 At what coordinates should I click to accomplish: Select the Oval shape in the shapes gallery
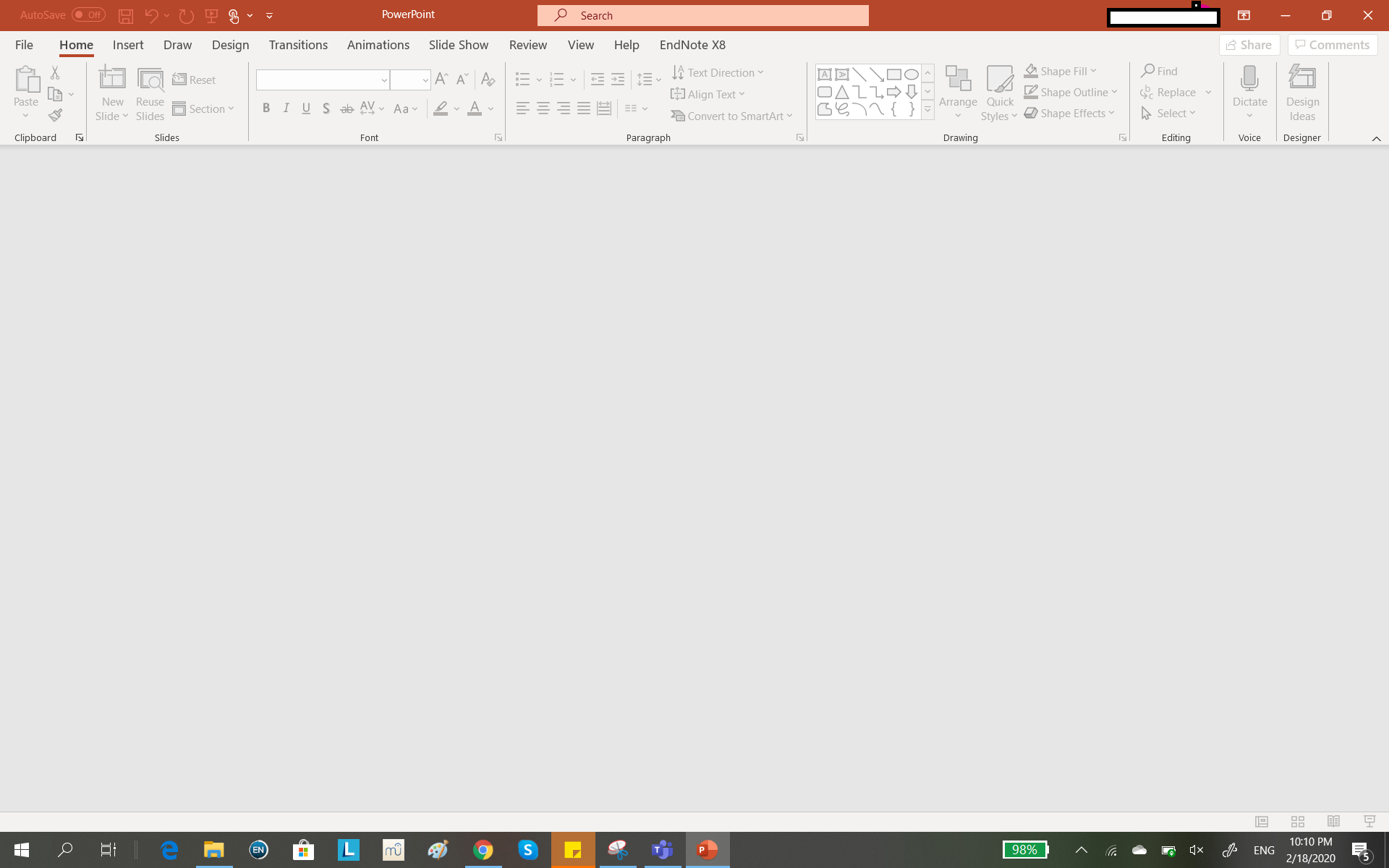[x=912, y=74]
